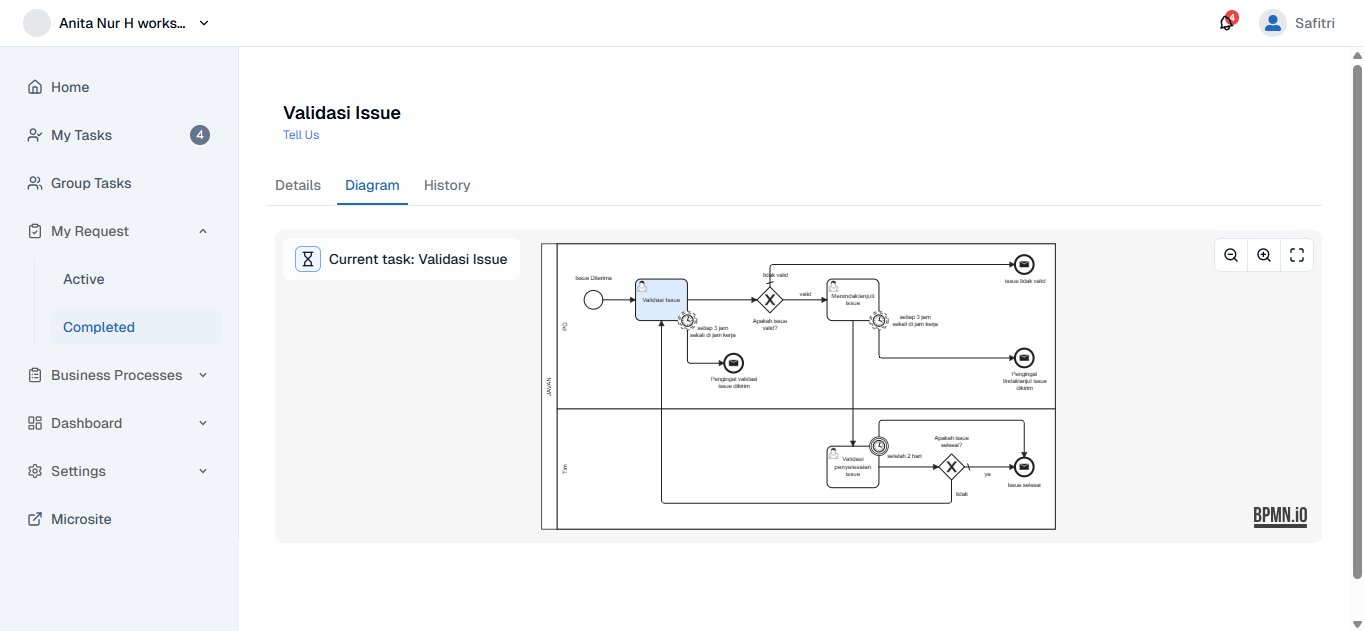
Task: Switch to the History tab
Action: (447, 185)
